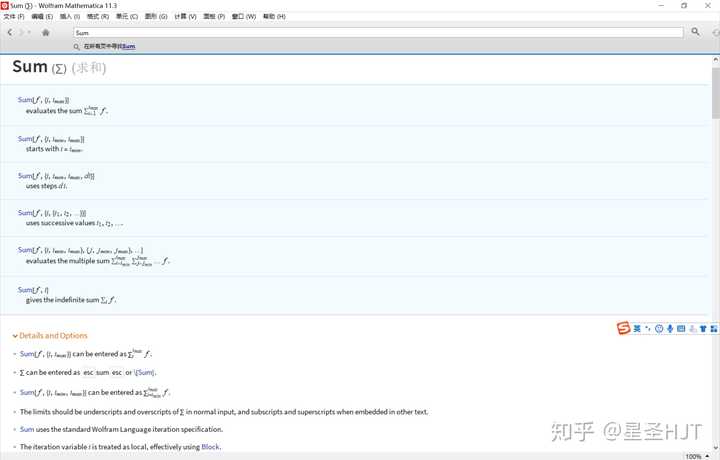This screenshot has height=460, width=720.
Task: Open the documentation home page icon
Action: tap(45, 32)
